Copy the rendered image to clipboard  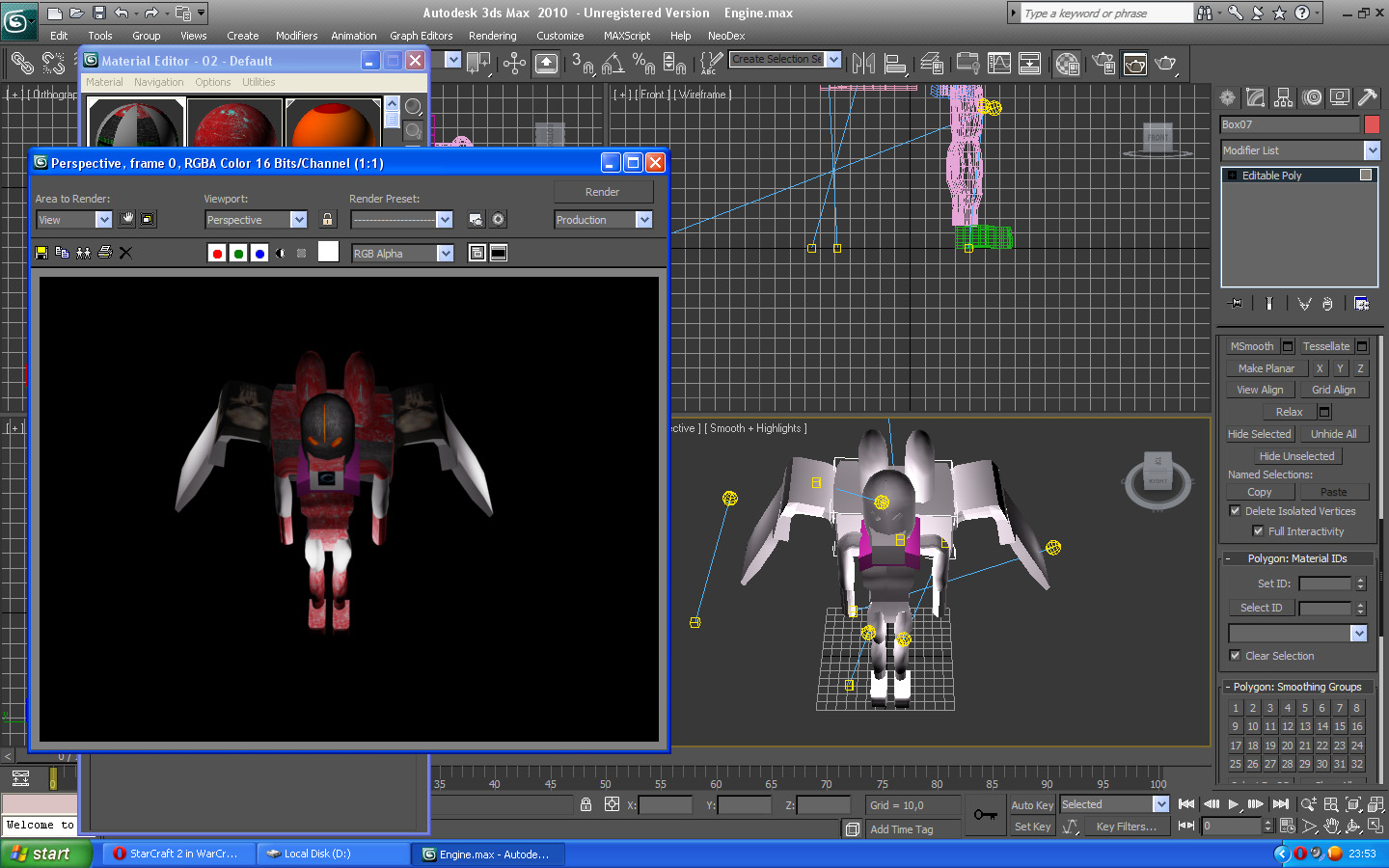[63, 253]
